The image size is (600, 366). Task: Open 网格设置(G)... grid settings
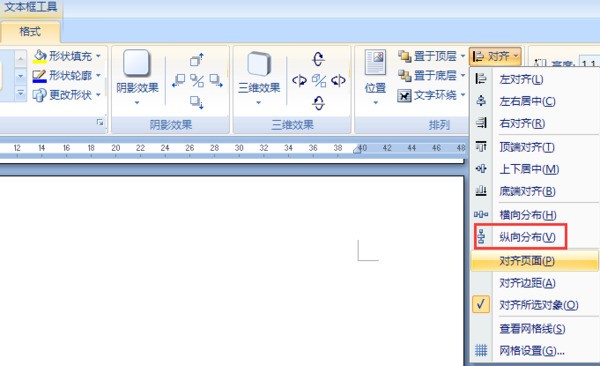(x=535, y=350)
